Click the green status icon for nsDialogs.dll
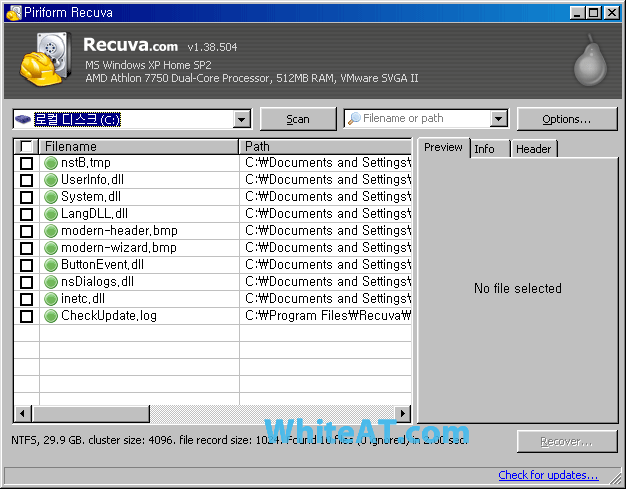 coord(51,282)
